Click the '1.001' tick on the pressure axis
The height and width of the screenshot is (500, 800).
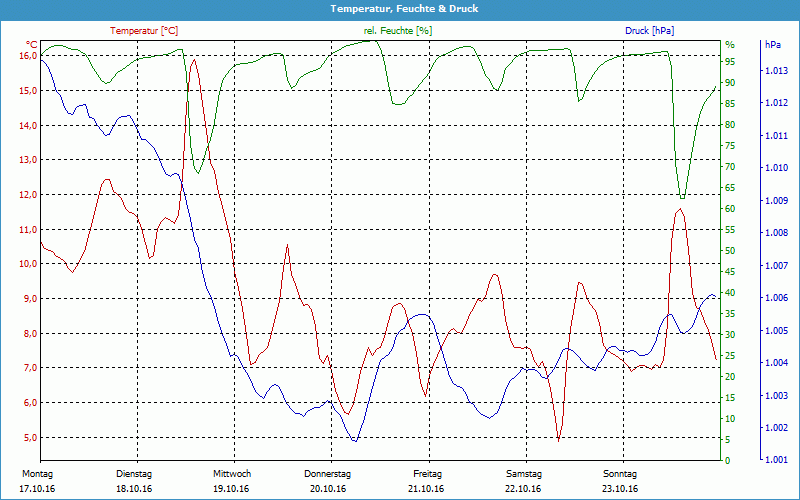pos(777,460)
